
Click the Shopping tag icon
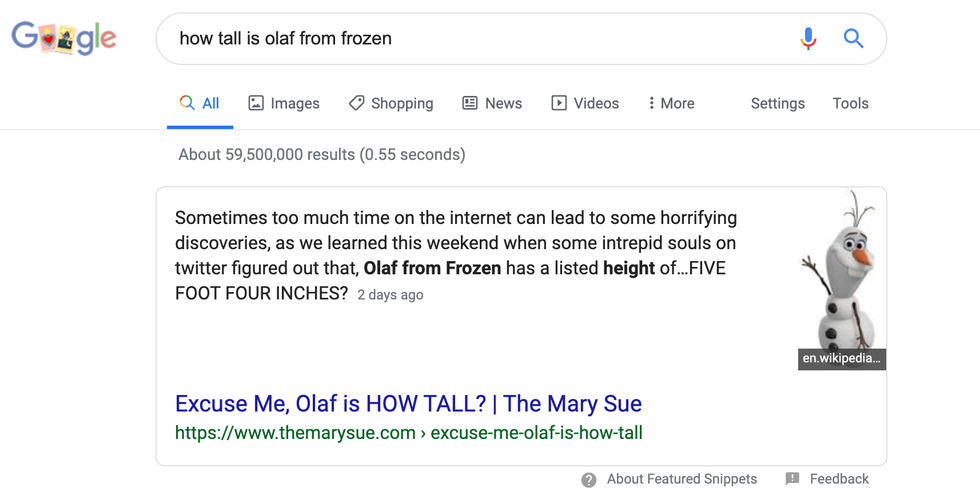click(356, 103)
